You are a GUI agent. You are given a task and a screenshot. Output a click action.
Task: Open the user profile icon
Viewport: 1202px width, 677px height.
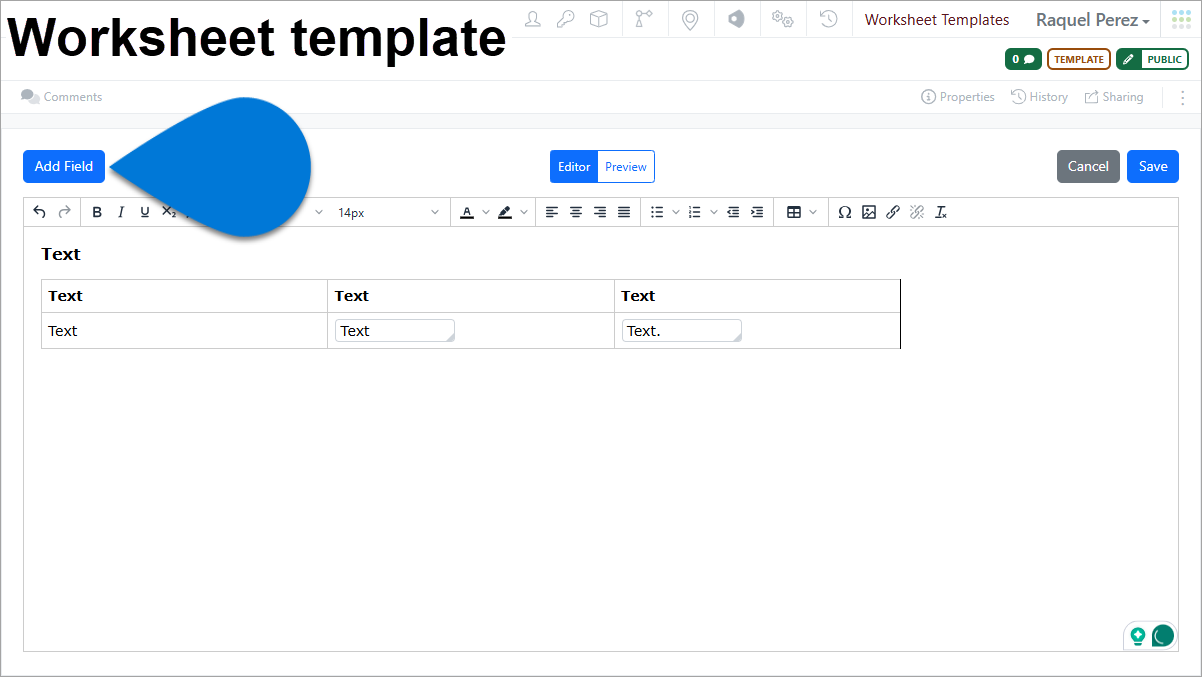pyautogui.click(x=533, y=19)
